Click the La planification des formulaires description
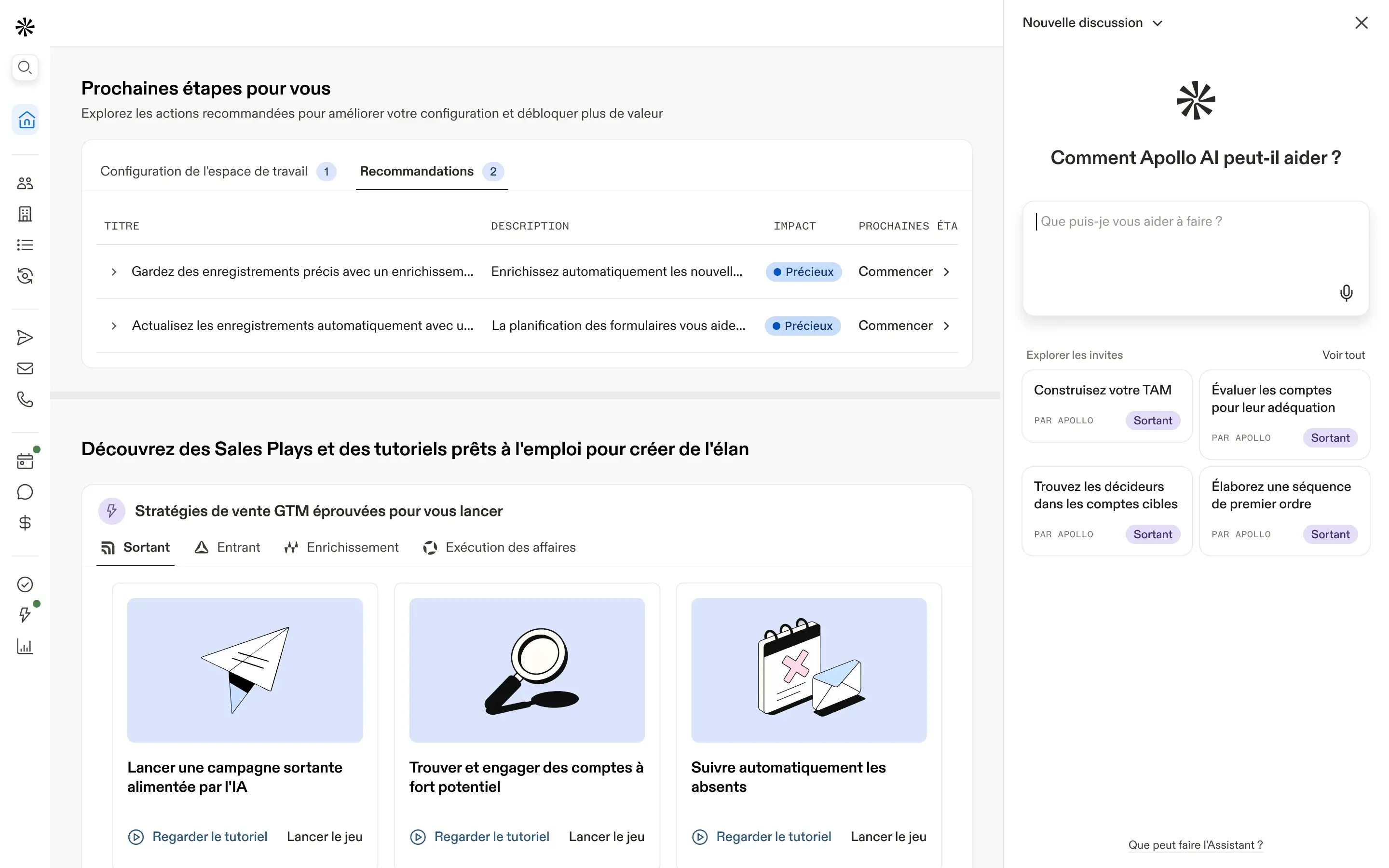 pos(618,326)
